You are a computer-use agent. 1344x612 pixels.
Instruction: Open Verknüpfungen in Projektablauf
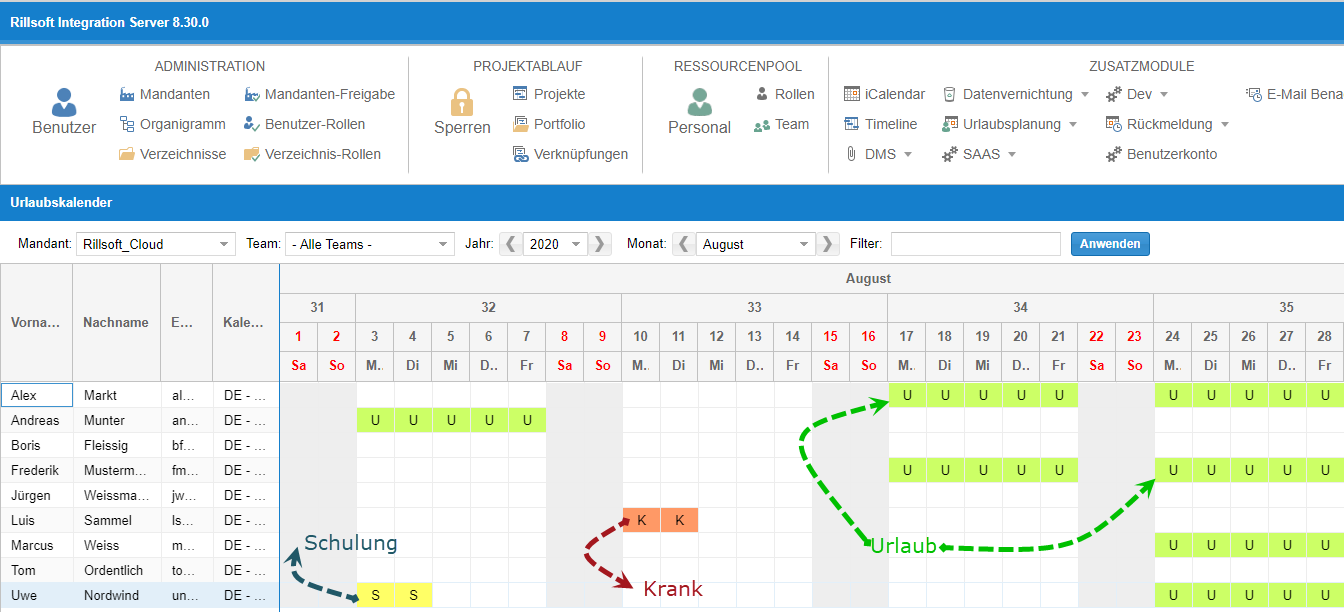click(x=570, y=154)
